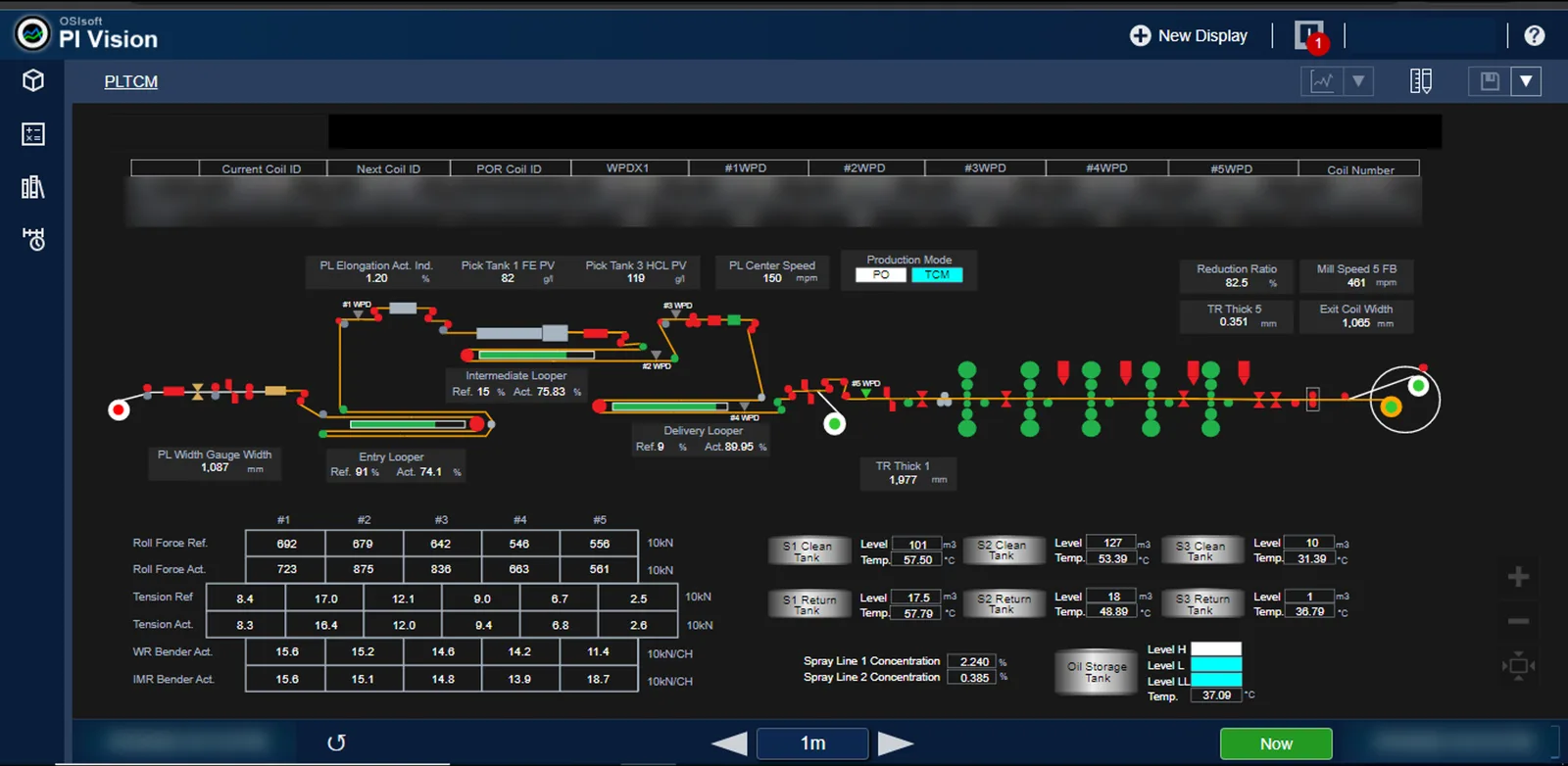
Task: Click the S1 Return Tank button
Action: (809, 604)
